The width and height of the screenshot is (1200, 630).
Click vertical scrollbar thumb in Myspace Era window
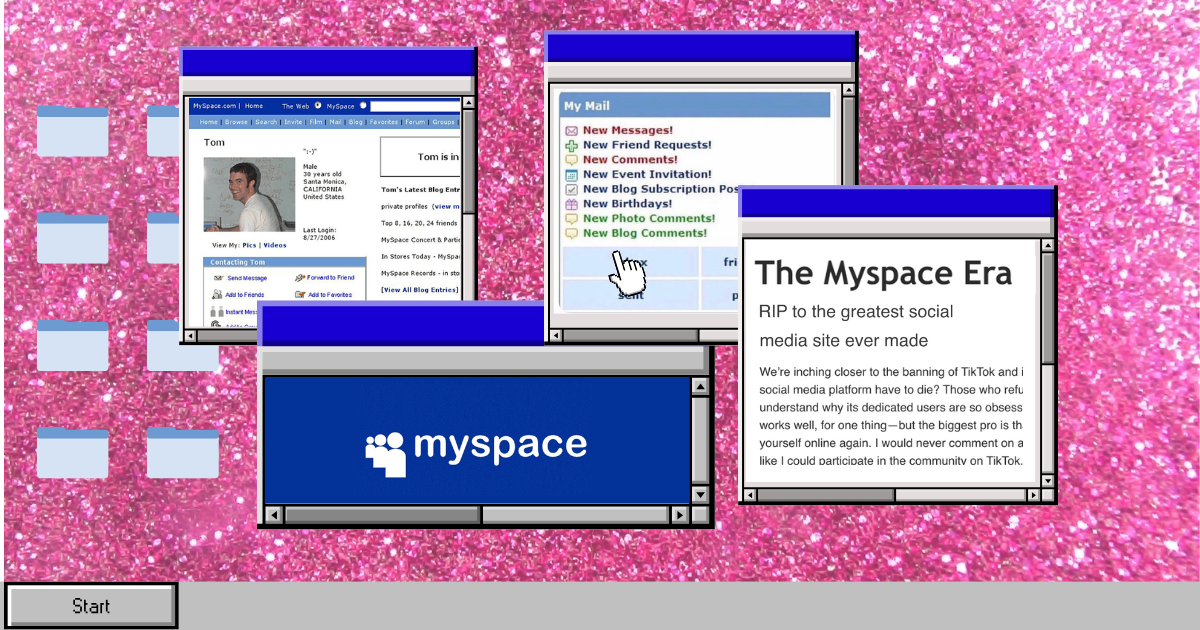click(x=1048, y=308)
